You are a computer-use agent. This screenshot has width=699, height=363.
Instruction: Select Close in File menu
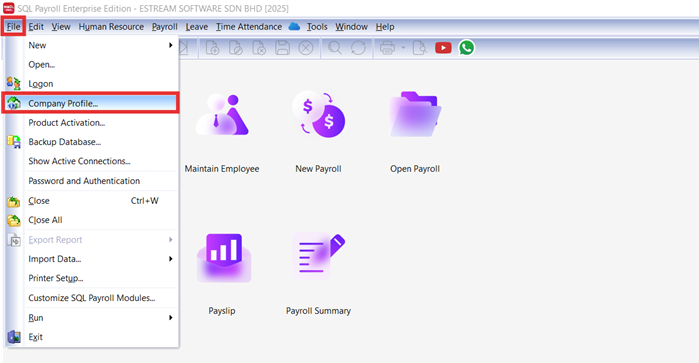click(91, 201)
